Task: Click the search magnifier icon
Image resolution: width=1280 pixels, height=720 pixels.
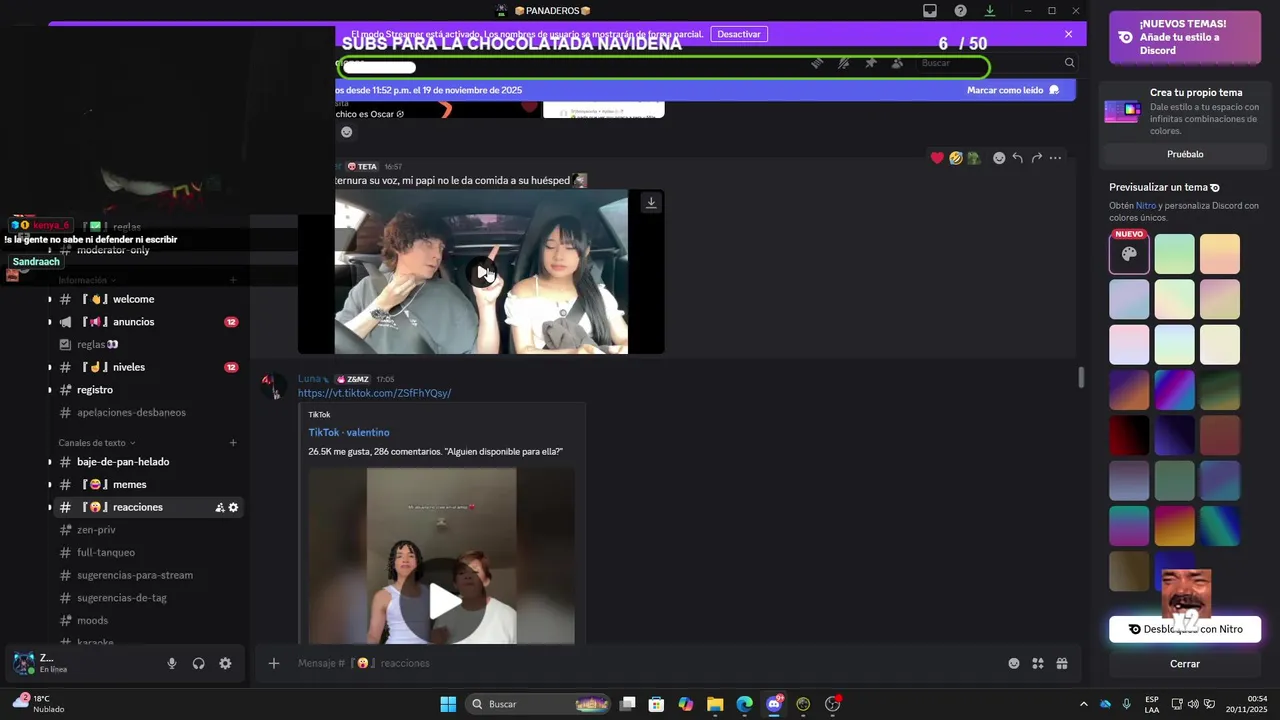Action: [1069, 63]
